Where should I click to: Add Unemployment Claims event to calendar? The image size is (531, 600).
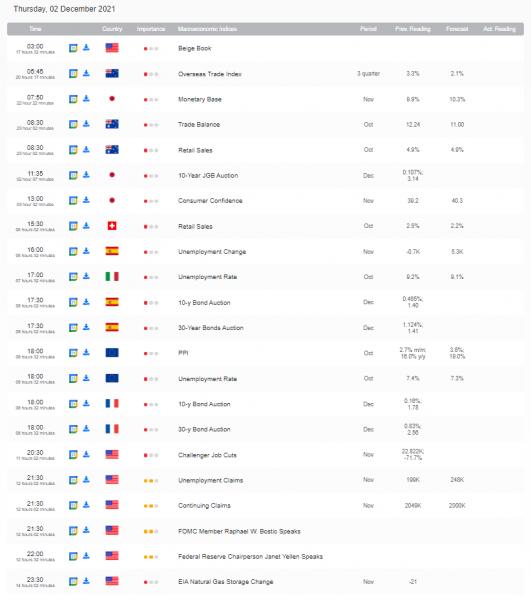click(x=73, y=480)
